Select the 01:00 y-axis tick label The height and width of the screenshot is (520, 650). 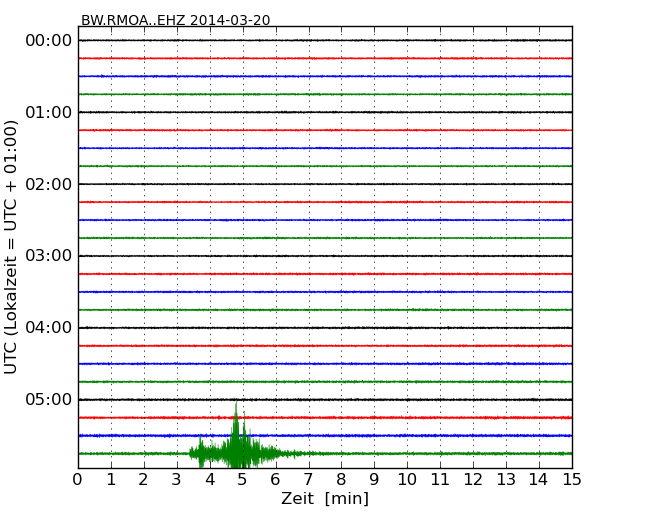[x=48, y=112]
